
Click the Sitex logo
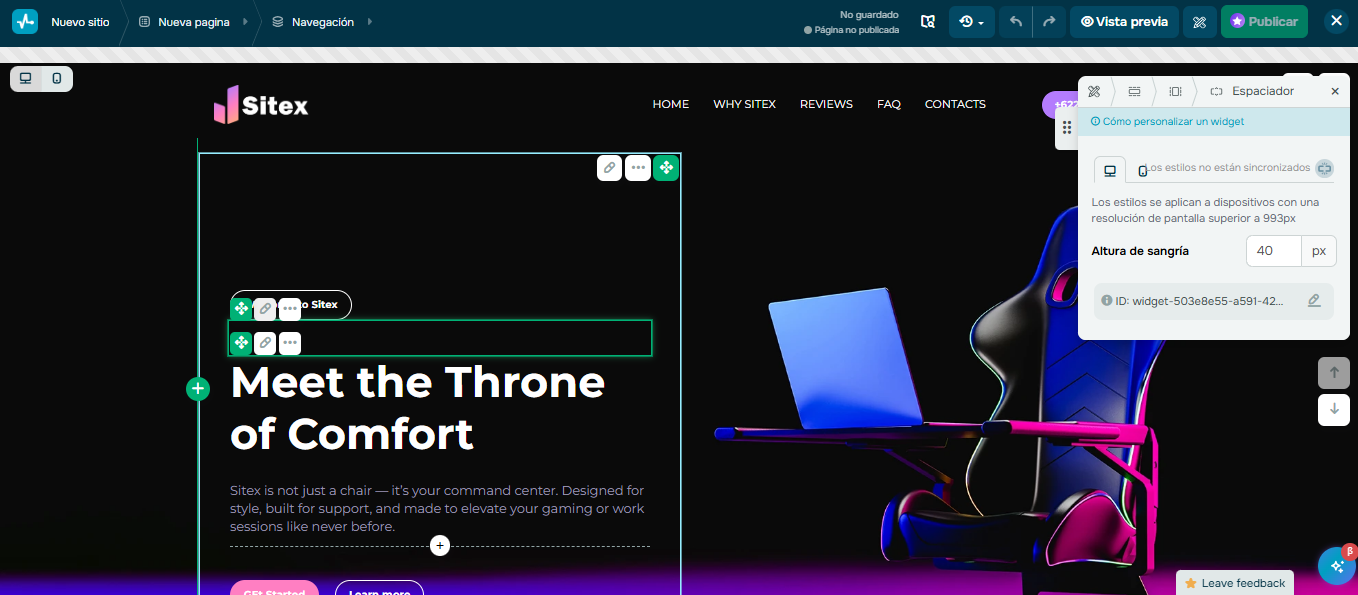click(x=261, y=104)
